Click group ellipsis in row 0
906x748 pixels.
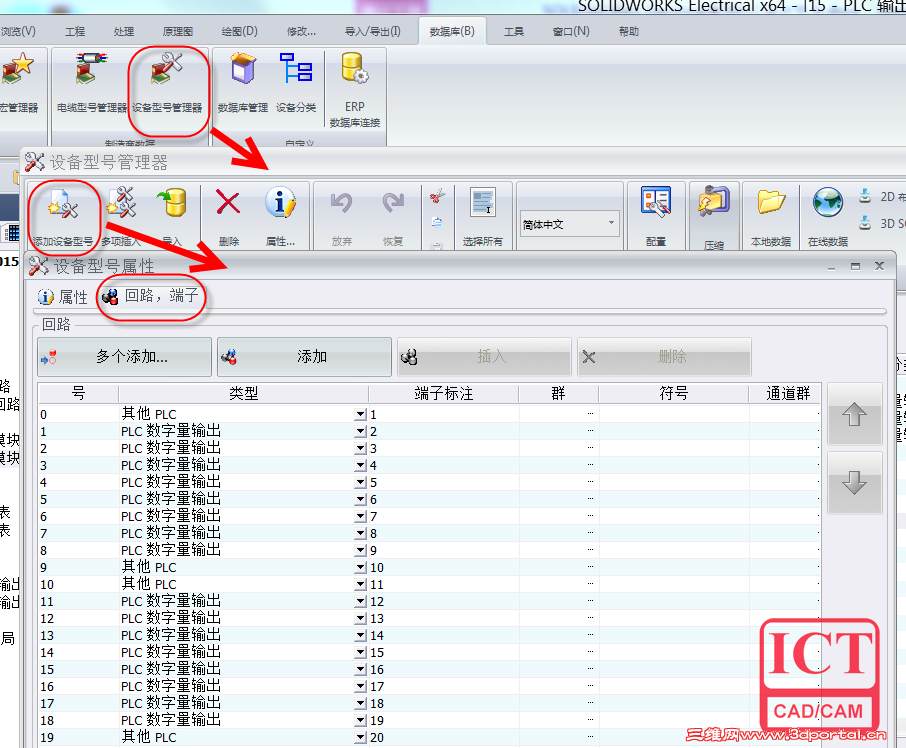(x=590, y=414)
